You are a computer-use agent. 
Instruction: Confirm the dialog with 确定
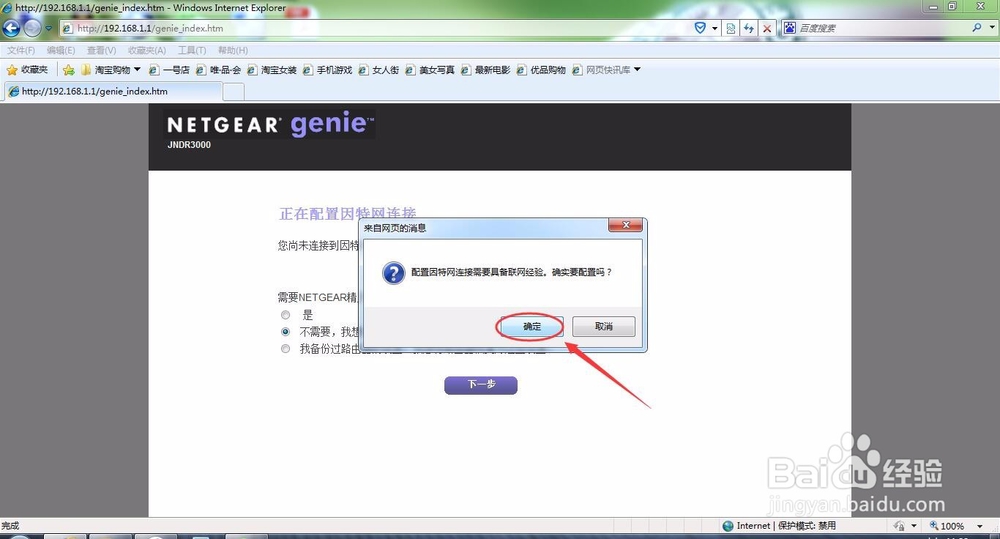coord(531,327)
